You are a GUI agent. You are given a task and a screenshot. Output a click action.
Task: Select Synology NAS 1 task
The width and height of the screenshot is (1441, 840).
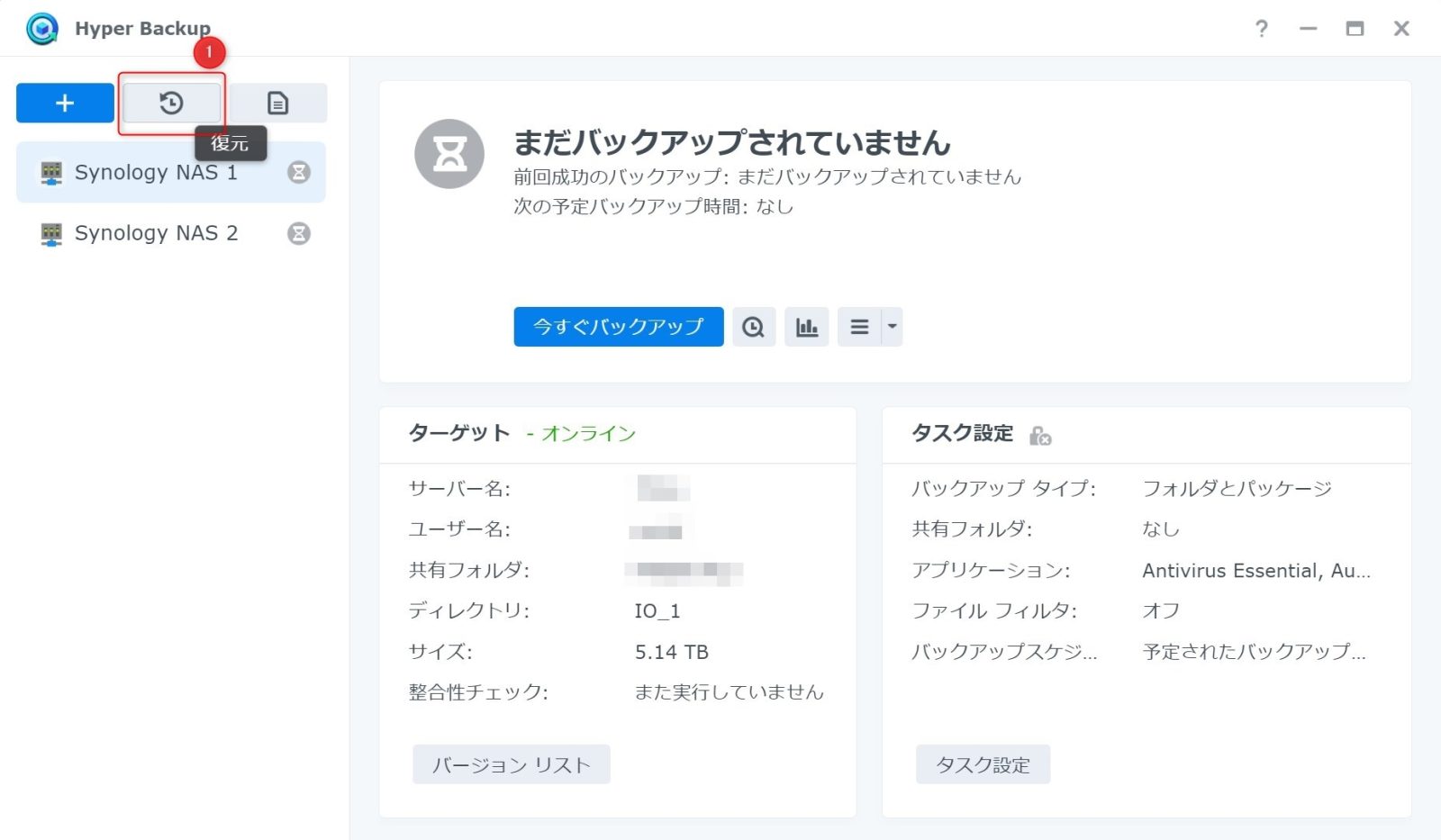pos(156,172)
